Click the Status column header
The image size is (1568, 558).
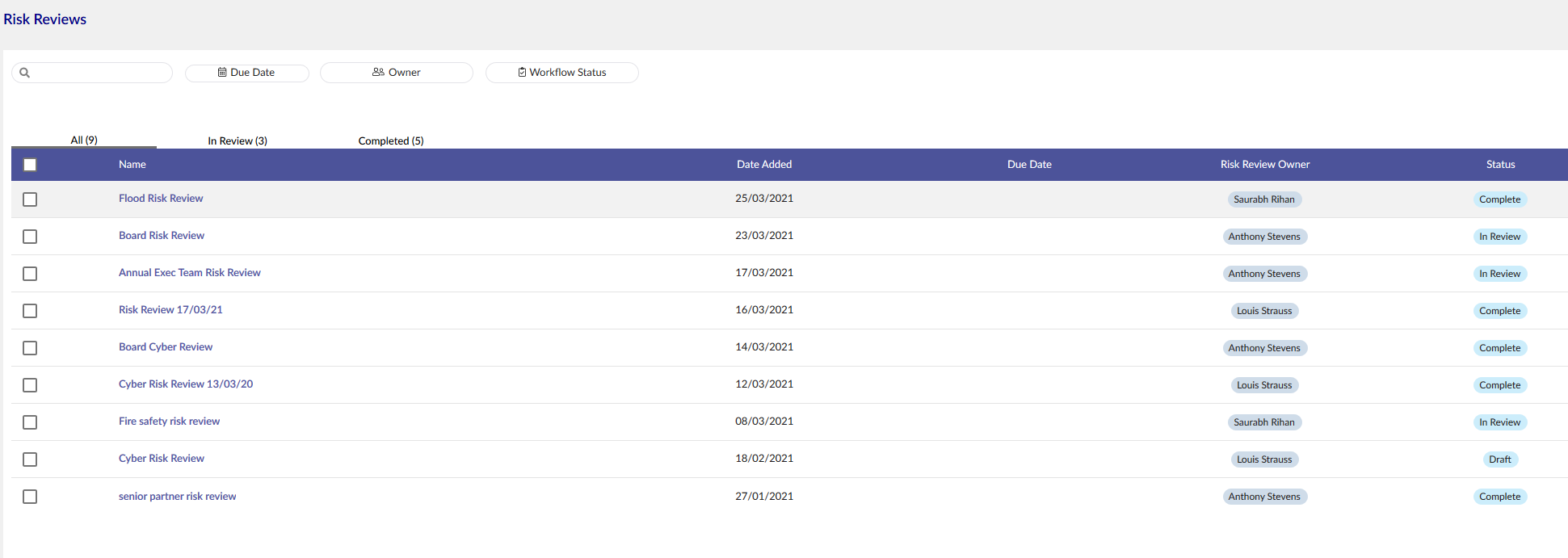(x=1500, y=165)
